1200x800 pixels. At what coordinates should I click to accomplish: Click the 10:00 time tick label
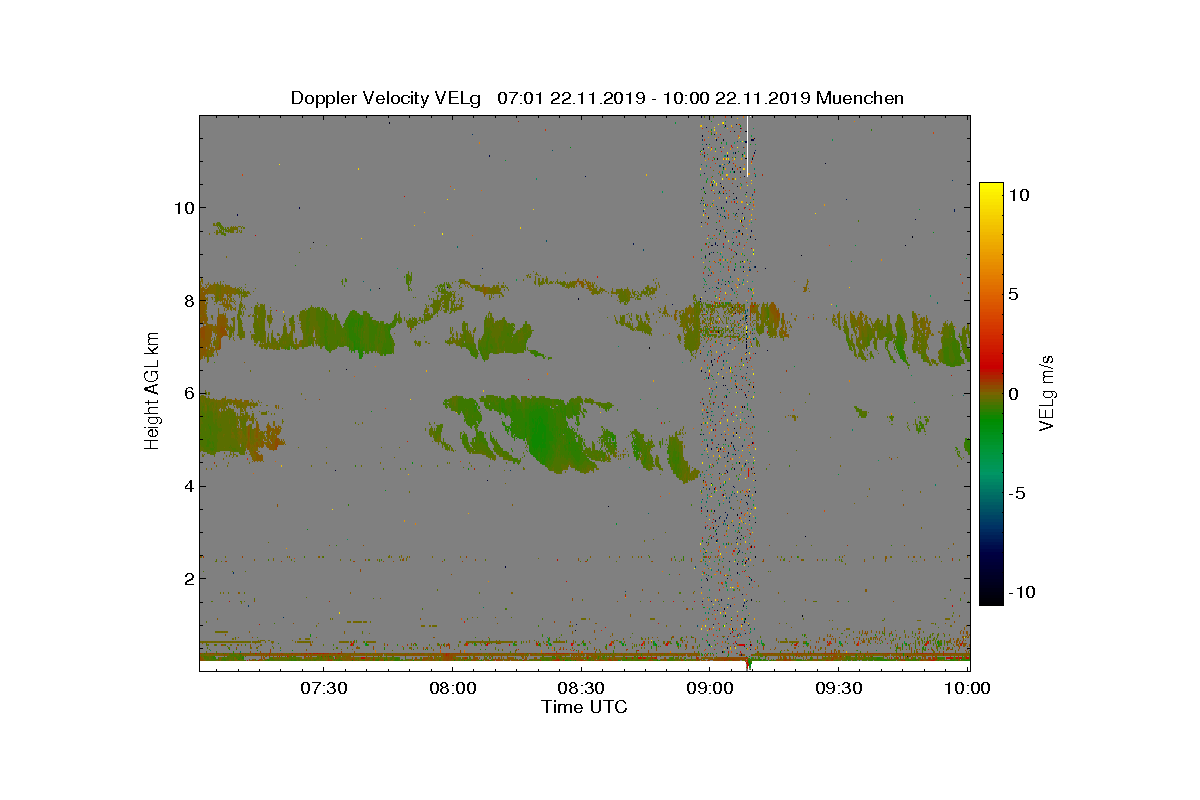coord(967,688)
